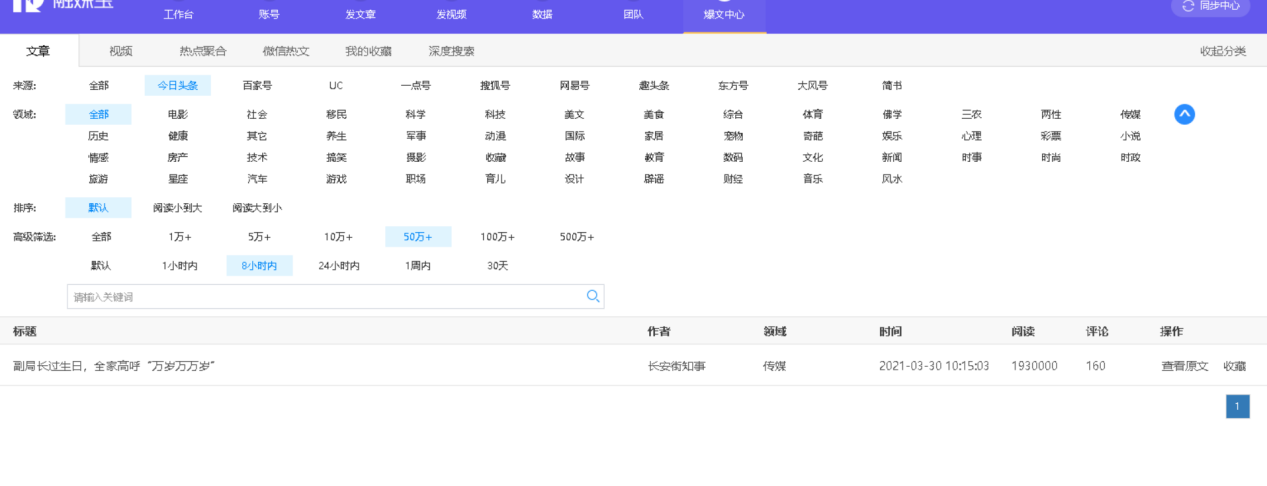
Task: Select 百家号 as the source
Action: (257, 86)
